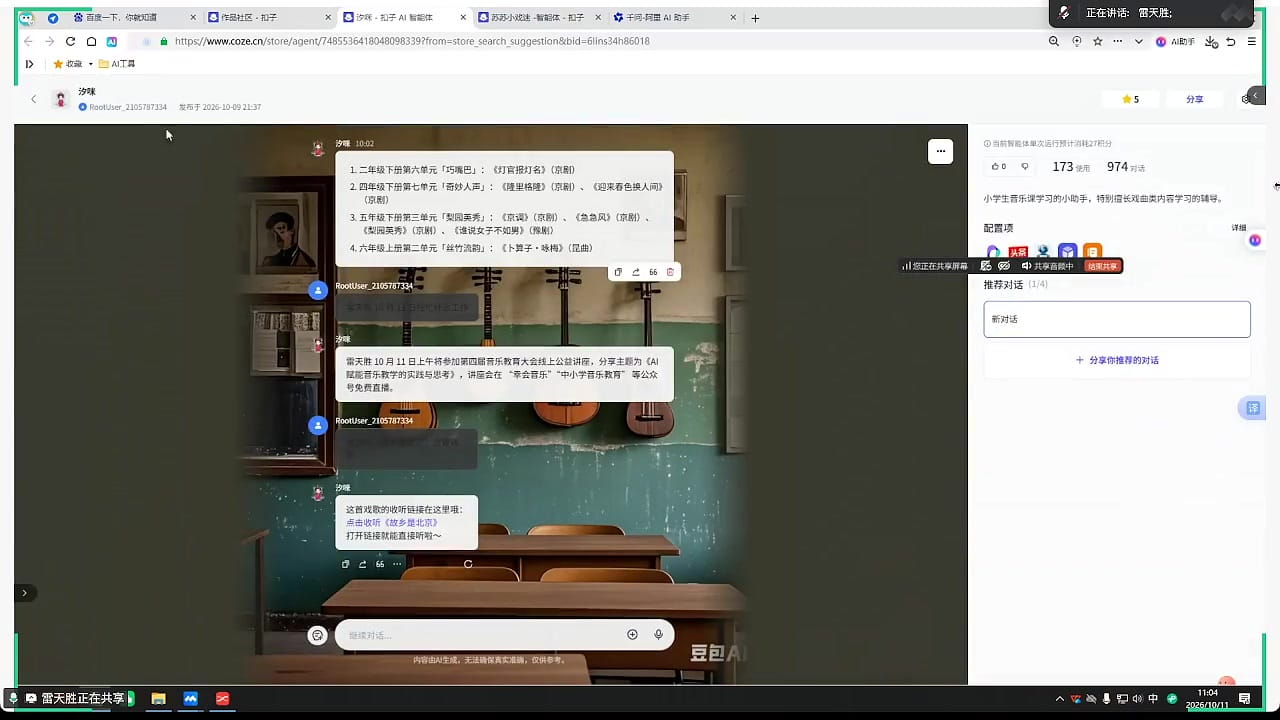Click 结束共享 to stop sharing
1280x720 pixels.
point(1102,266)
